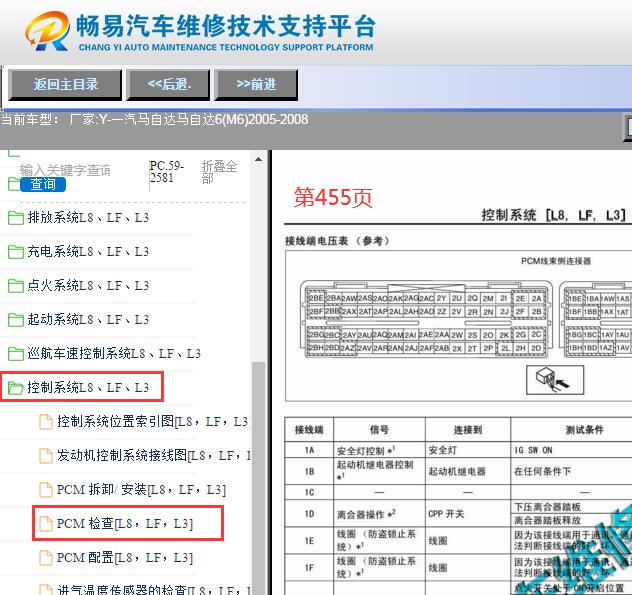Screen dimensions: 632x595
Task: Click the 信号 column header
Action: (379, 430)
